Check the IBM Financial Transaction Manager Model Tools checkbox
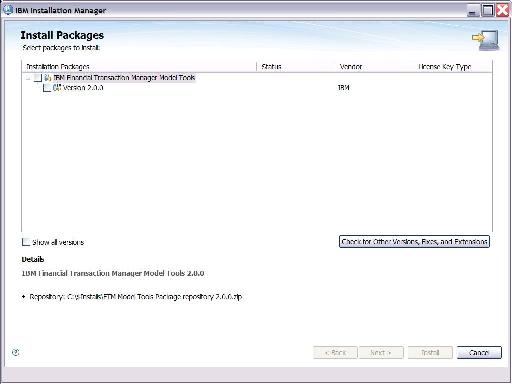 [38, 78]
